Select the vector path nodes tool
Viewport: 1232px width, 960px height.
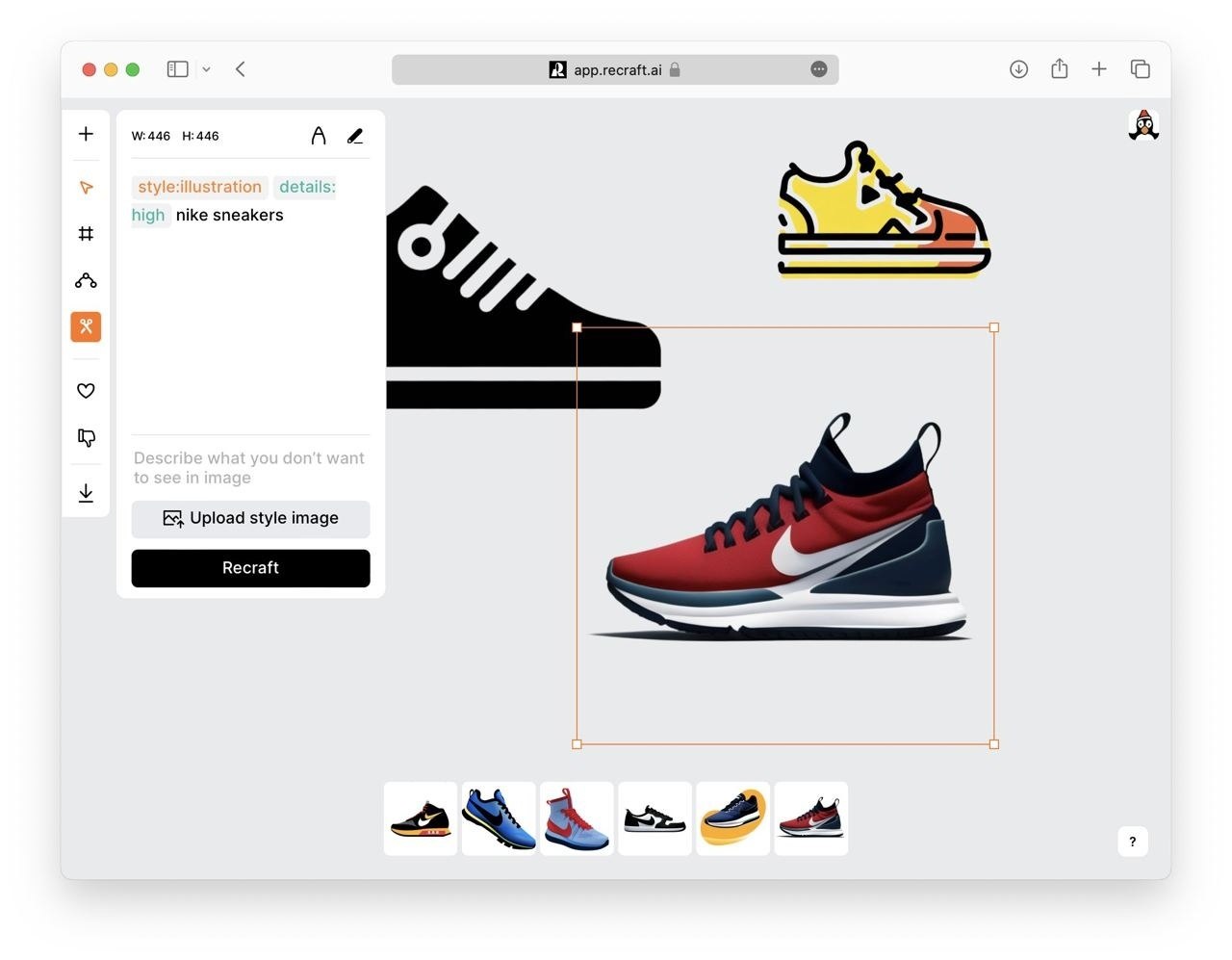[x=86, y=280]
